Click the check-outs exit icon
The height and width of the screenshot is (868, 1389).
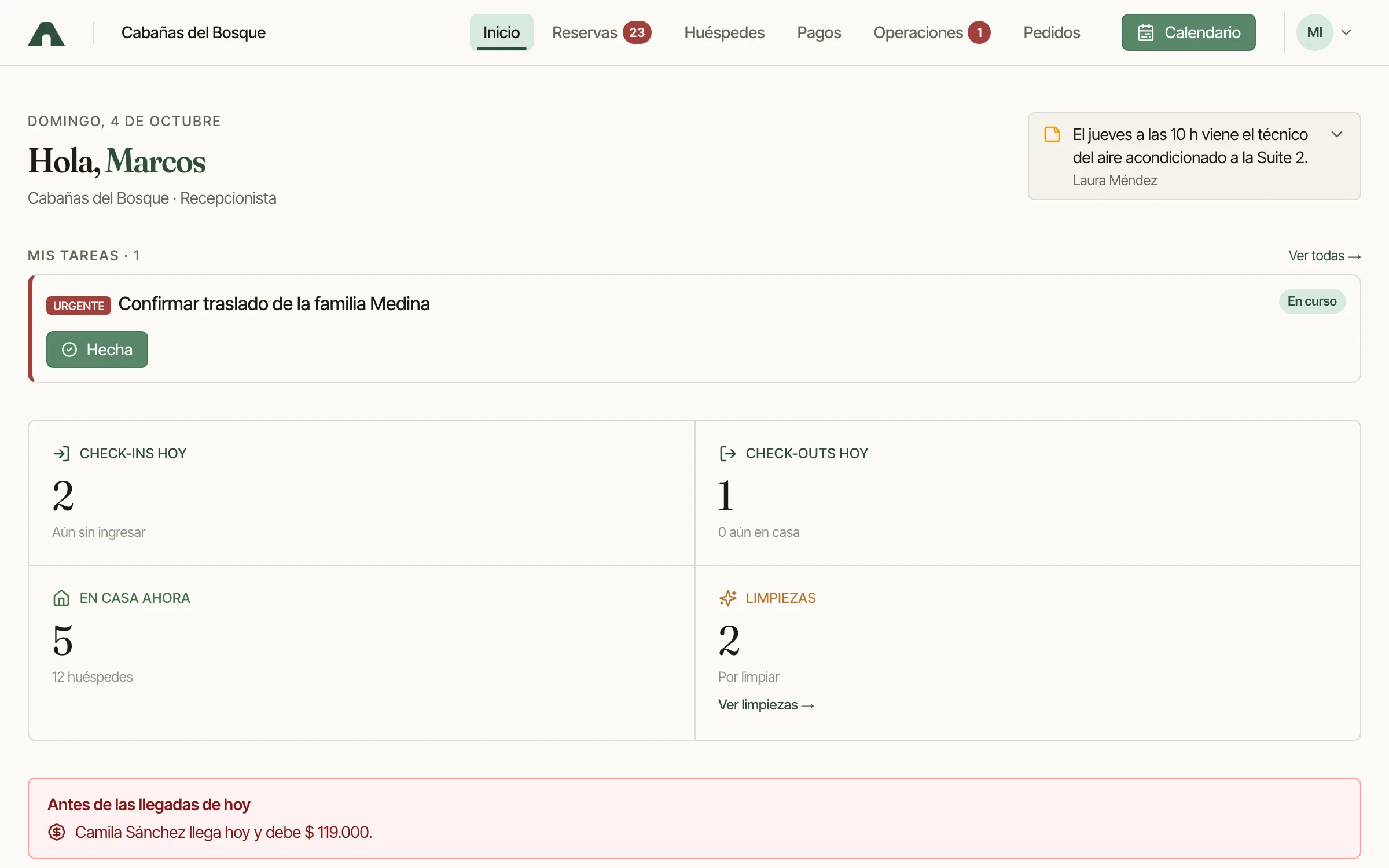coord(727,454)
